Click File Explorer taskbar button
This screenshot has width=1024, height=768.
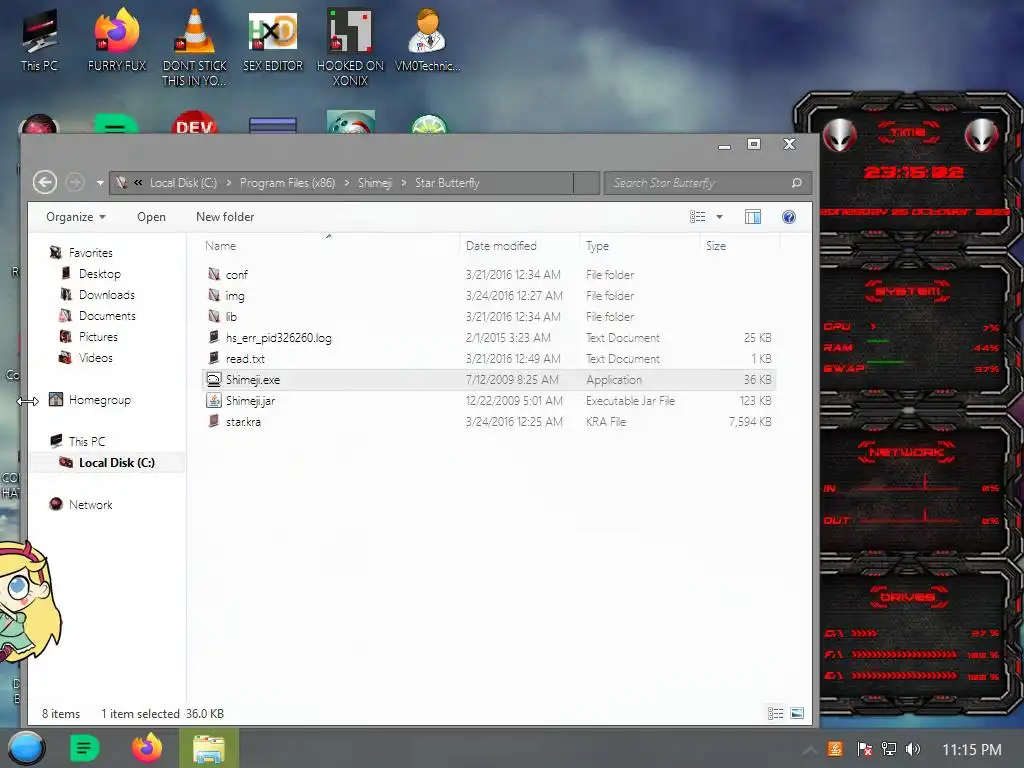209,748
